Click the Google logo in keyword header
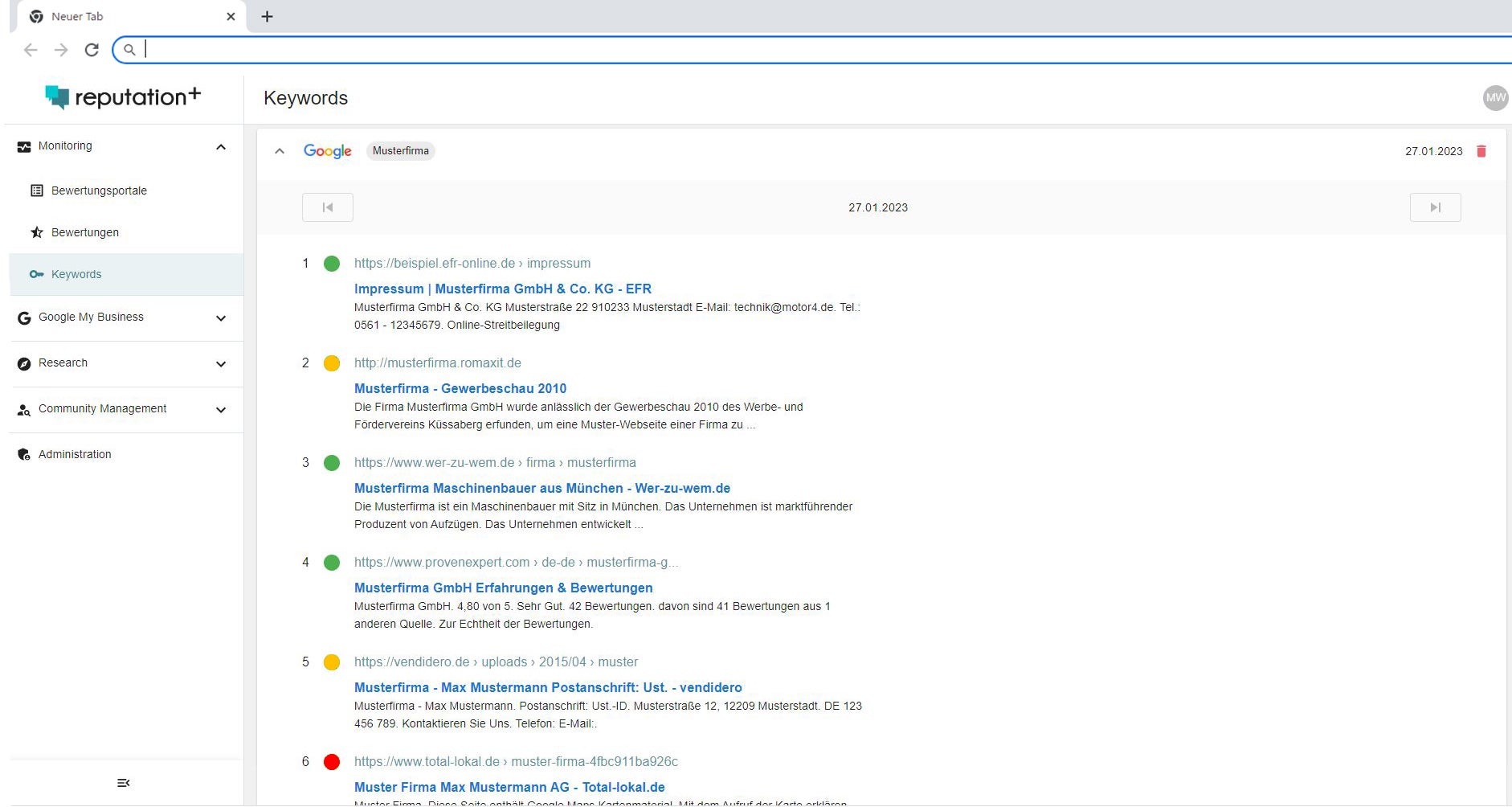1512x807 pixels. pos(328,151)
